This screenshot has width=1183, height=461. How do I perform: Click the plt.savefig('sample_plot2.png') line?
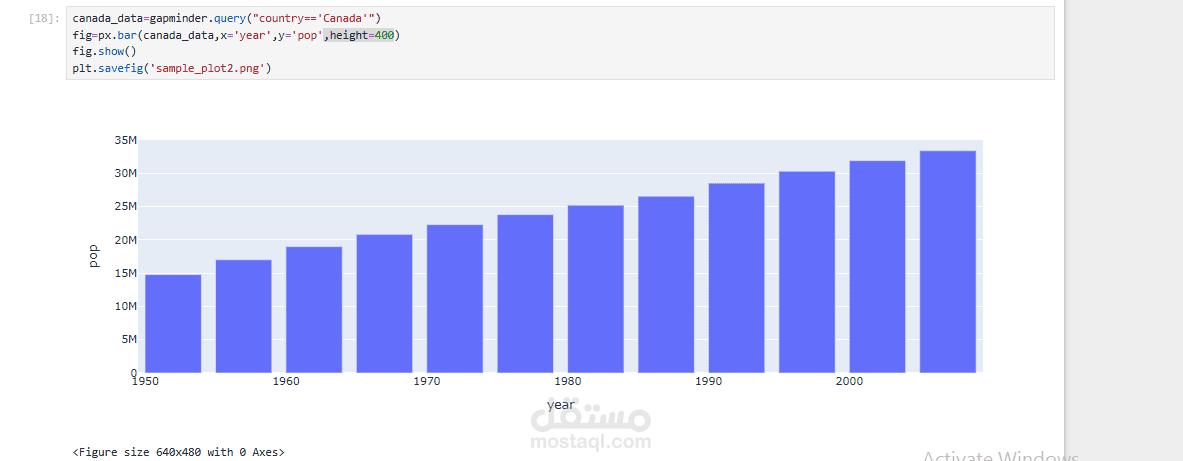pos(171,69)
